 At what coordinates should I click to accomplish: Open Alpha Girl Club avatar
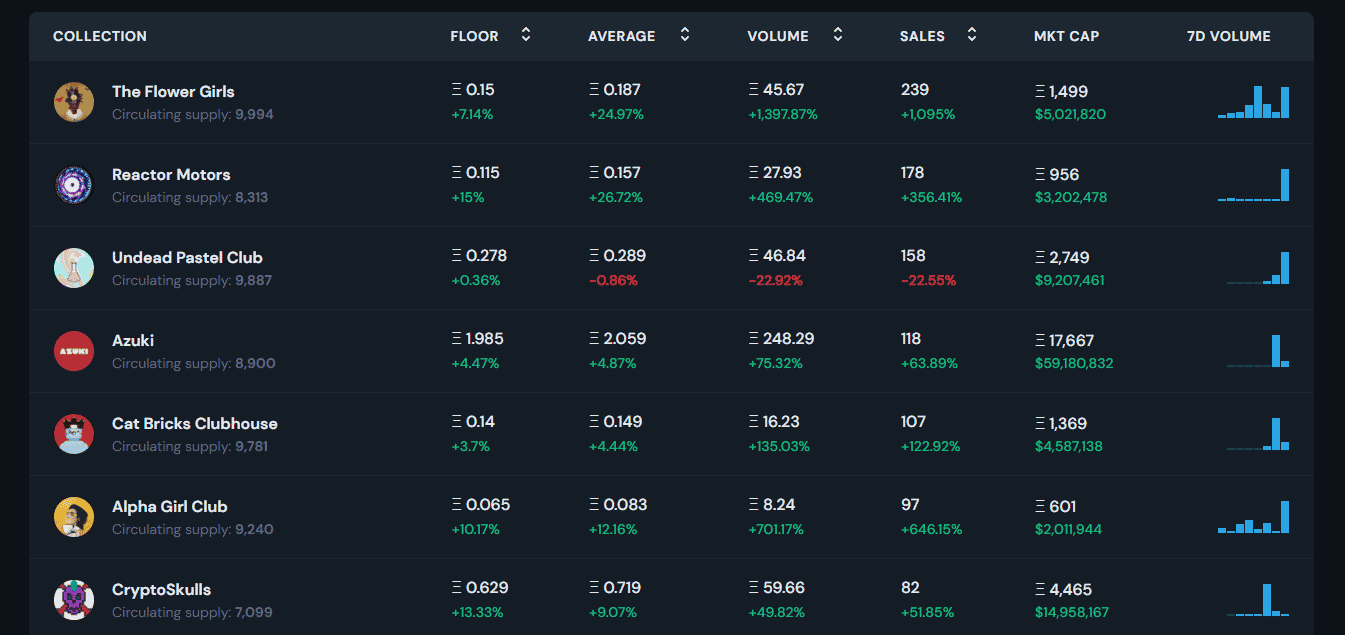pos(74,517)
